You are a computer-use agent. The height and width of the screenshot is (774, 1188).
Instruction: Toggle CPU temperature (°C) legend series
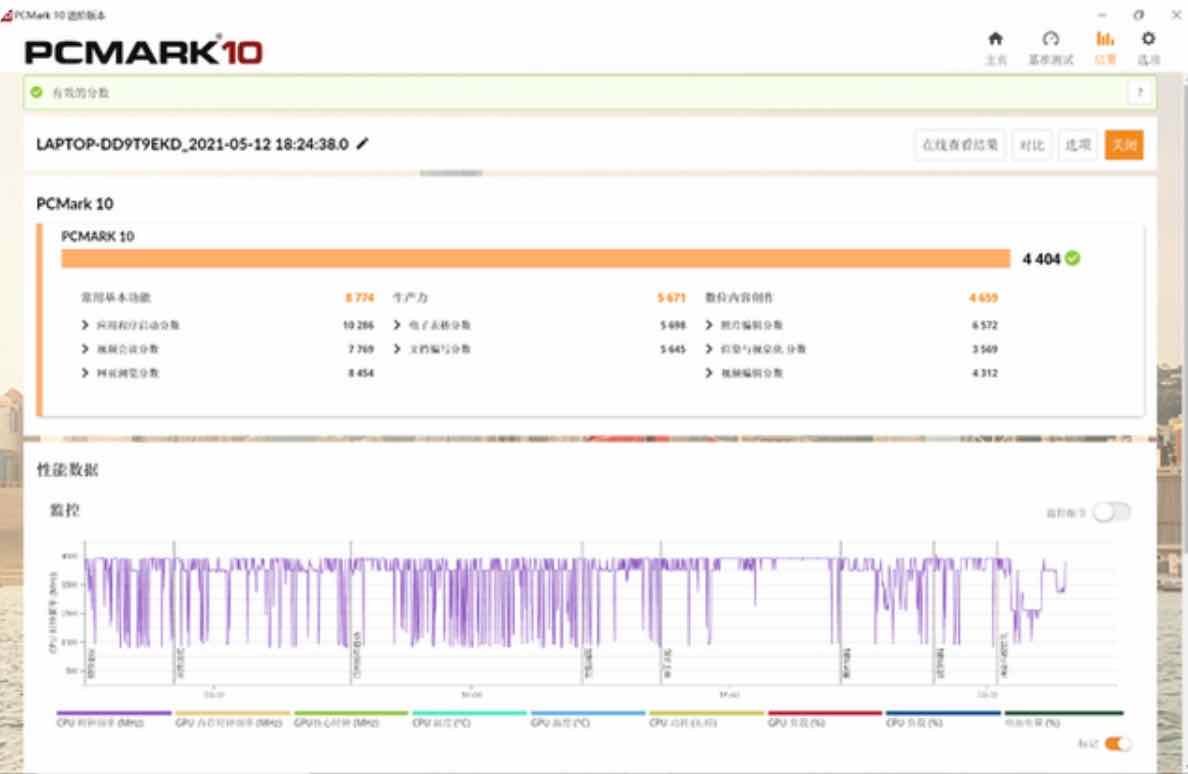click(x=469, y=719)
